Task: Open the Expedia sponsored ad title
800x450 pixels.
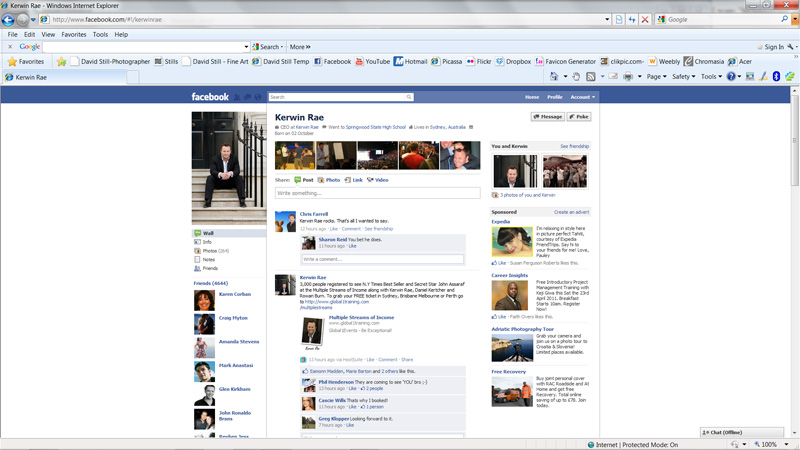Action: 501,221
